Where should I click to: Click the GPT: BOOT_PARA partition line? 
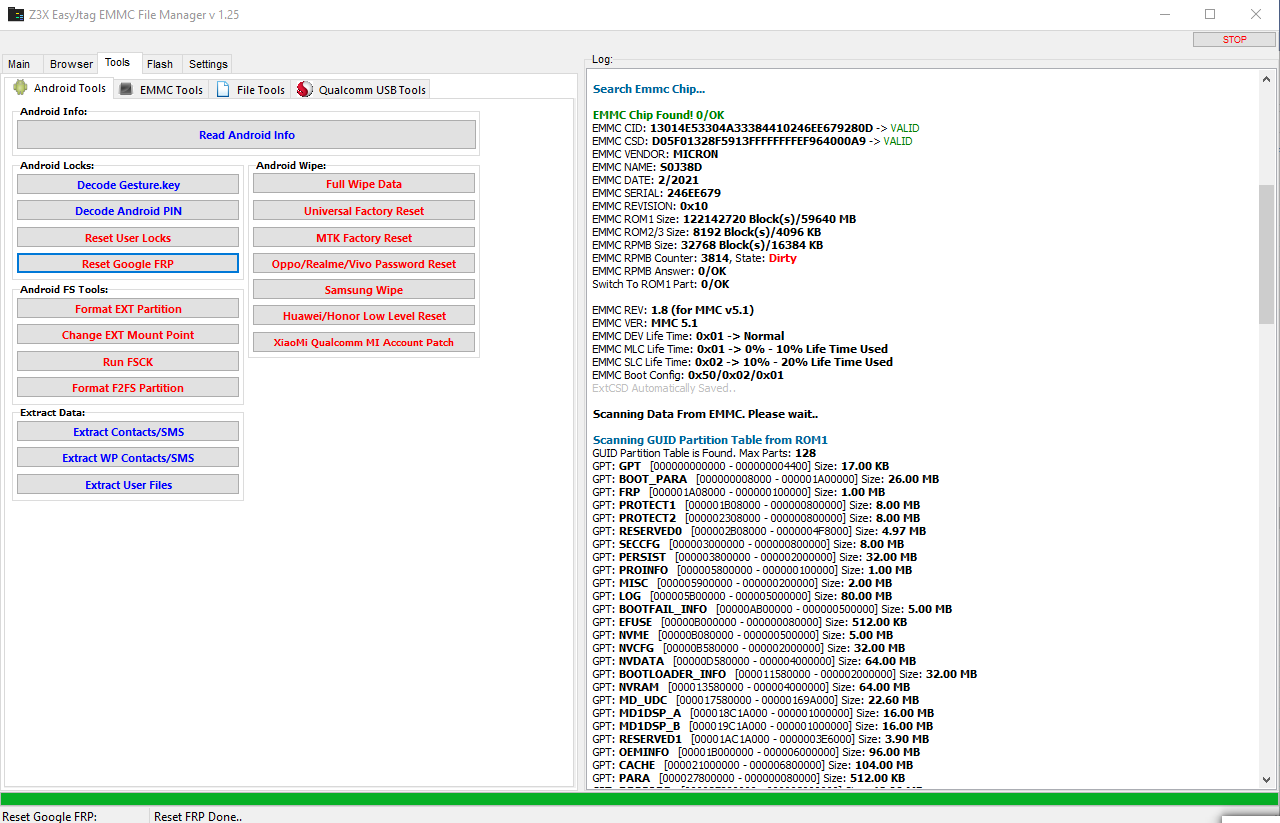point(766,479)
